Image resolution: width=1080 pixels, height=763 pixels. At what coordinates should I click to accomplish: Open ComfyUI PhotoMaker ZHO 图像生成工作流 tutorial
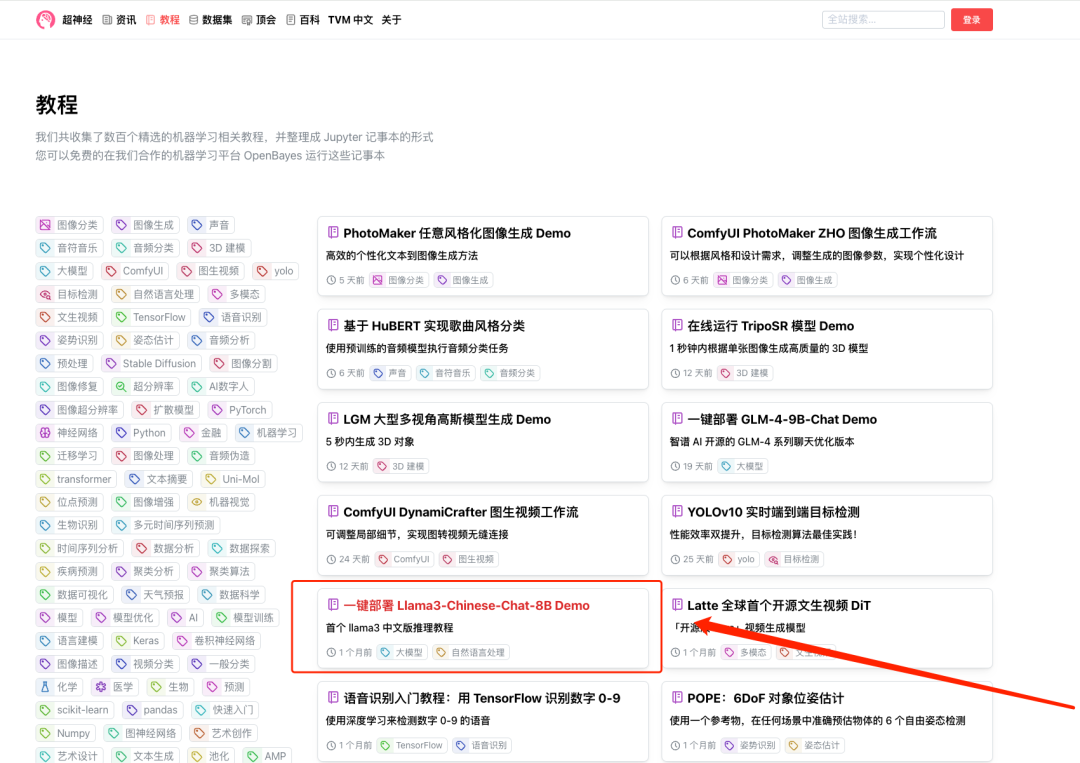pyautogui.click(x=811, y=233)
